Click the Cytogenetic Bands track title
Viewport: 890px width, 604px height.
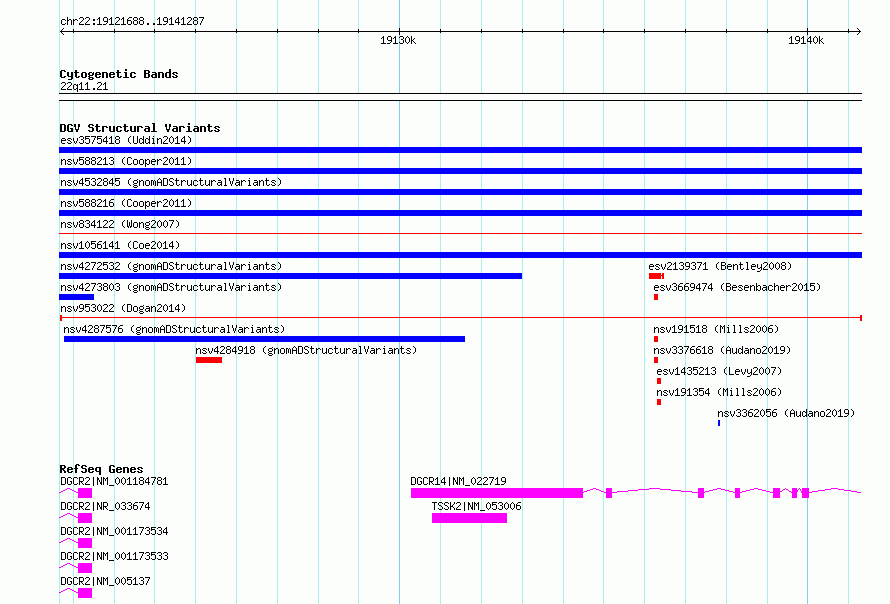tap(119, 74)
